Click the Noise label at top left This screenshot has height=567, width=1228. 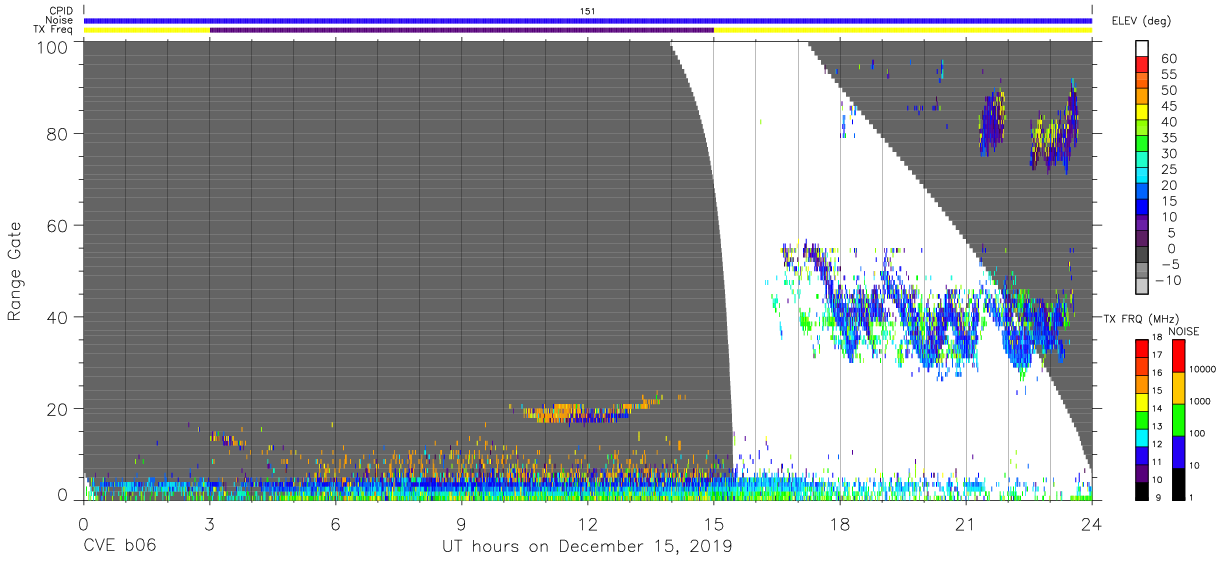[x=60, y=20]
